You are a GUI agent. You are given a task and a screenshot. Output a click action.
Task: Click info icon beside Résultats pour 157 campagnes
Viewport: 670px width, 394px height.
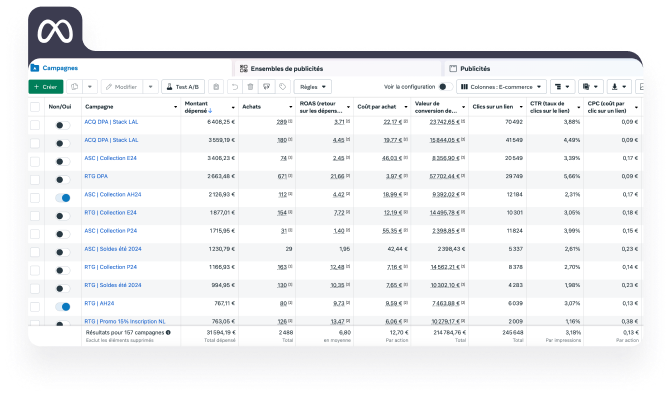point(168,332)
